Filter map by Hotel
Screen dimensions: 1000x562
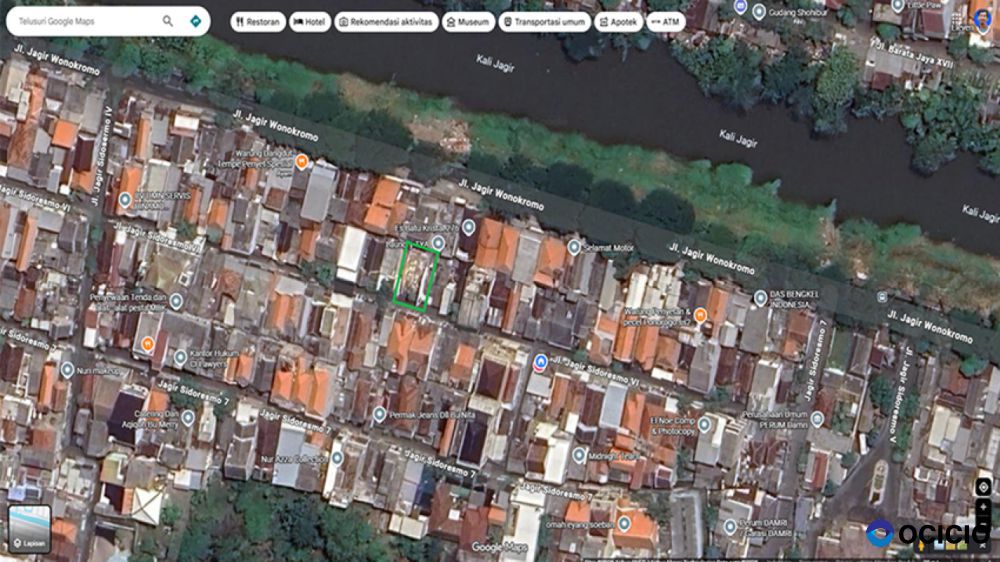pyautogui.click(x=310, y=21)
